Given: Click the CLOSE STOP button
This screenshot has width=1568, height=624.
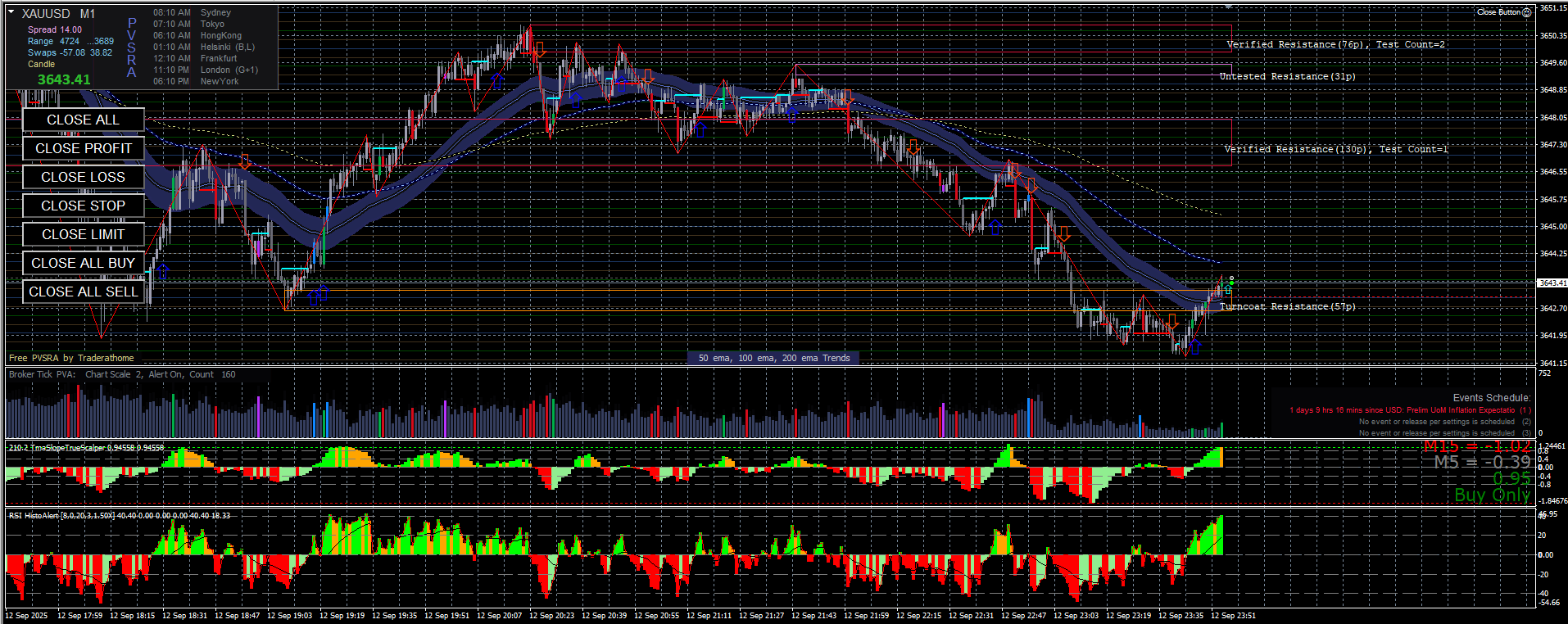Looking at the screenshot, I should pos(84,206).
